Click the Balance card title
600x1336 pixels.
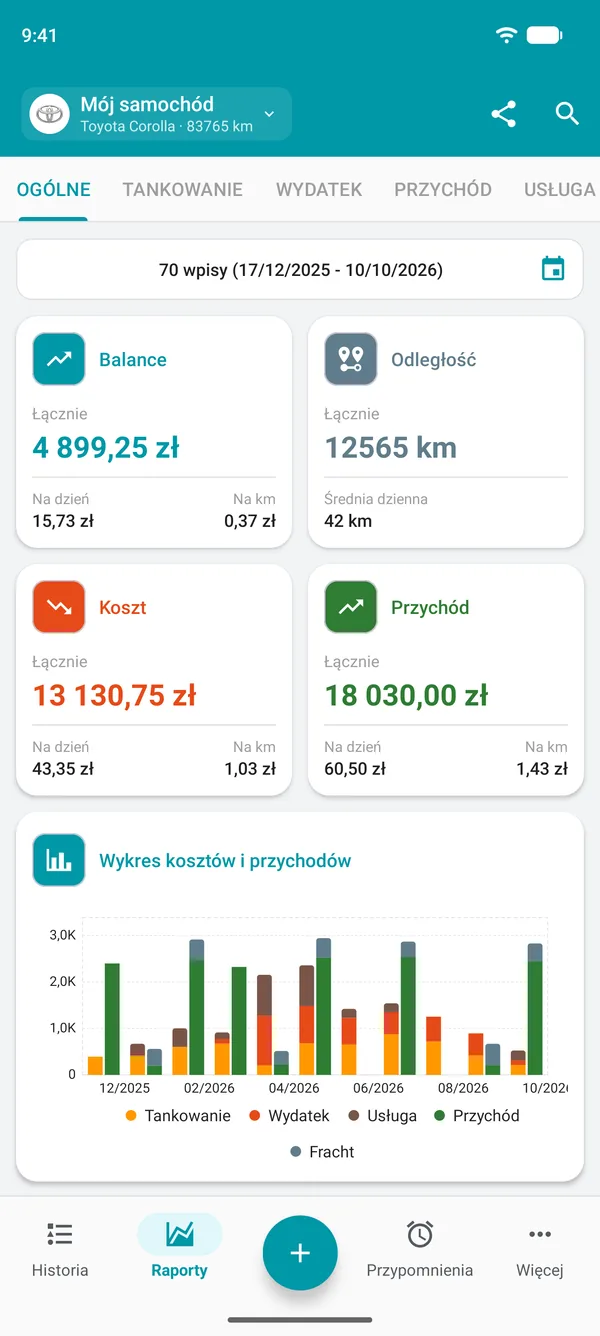pyautogui.click(x=133, y=359)
